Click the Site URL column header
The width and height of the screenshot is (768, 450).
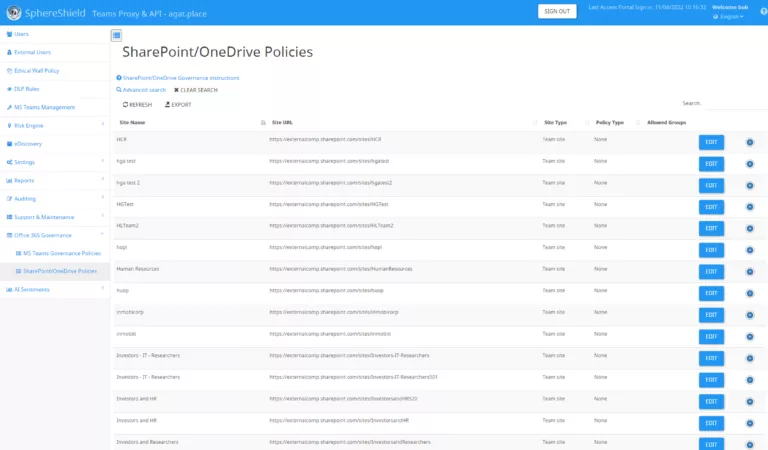(282, 122)
